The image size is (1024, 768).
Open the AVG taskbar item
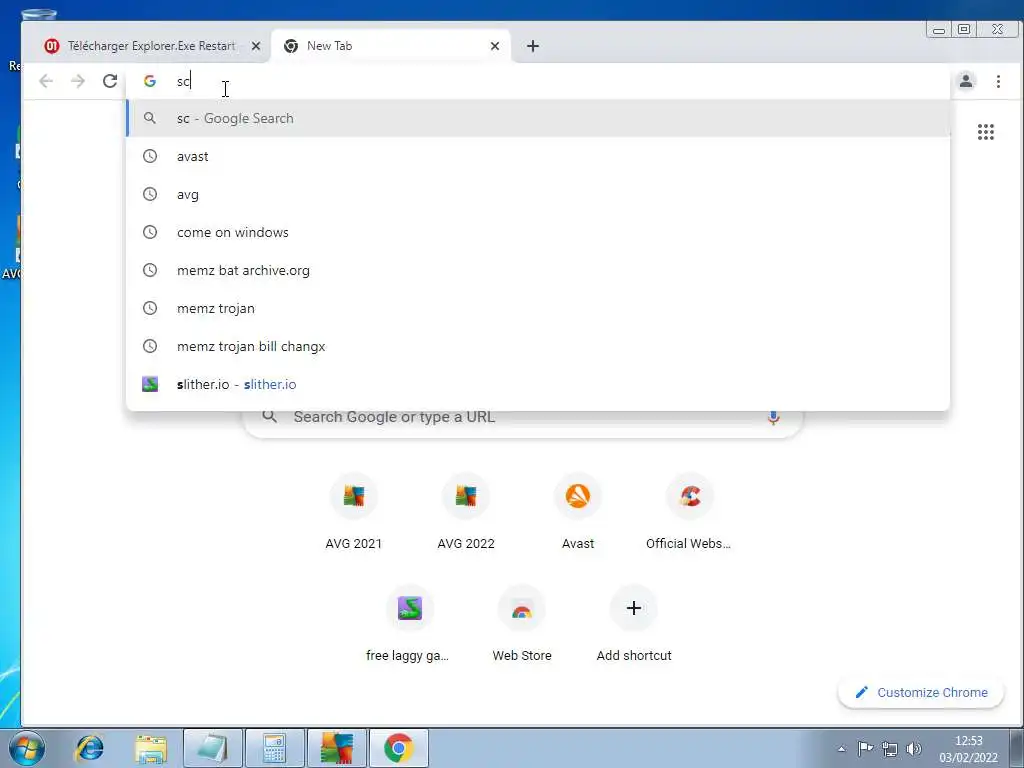point(337,748)
